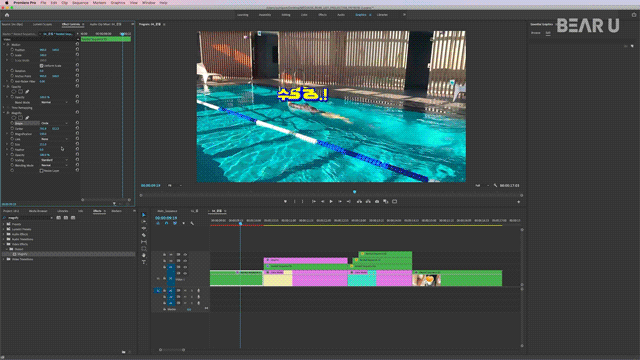The image size is (640, 360).
Task: Select the Razor tool in timeline toolbar
Action: 144,235
